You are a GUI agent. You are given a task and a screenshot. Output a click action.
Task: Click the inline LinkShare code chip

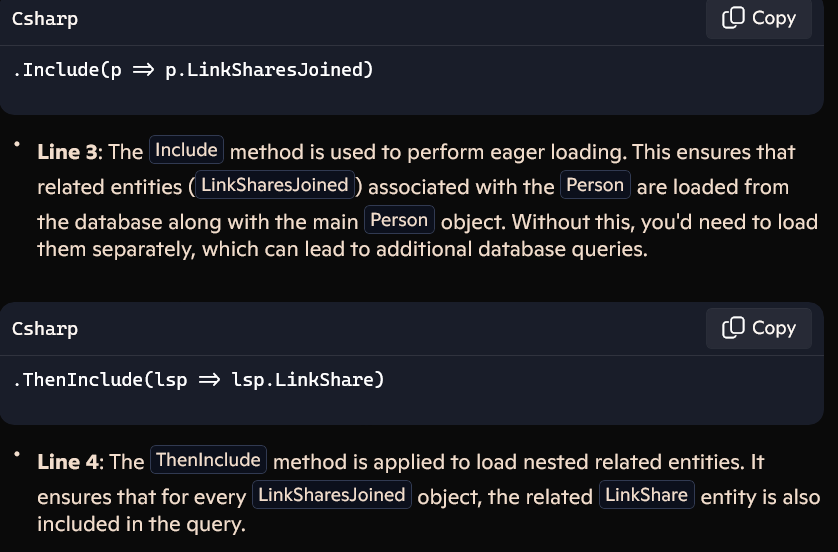pyautogui.click(x=647, y=495)
